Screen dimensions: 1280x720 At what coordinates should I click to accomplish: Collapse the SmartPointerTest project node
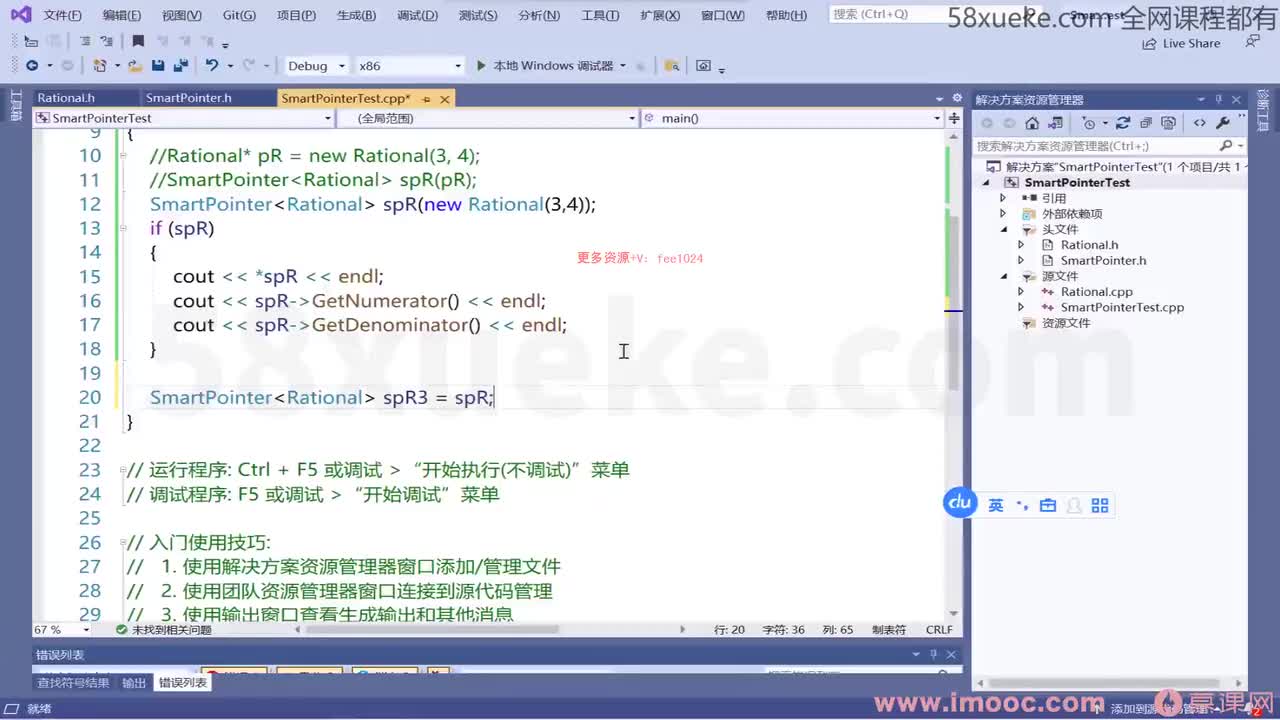pyautogui.click(x=988, y=183)
